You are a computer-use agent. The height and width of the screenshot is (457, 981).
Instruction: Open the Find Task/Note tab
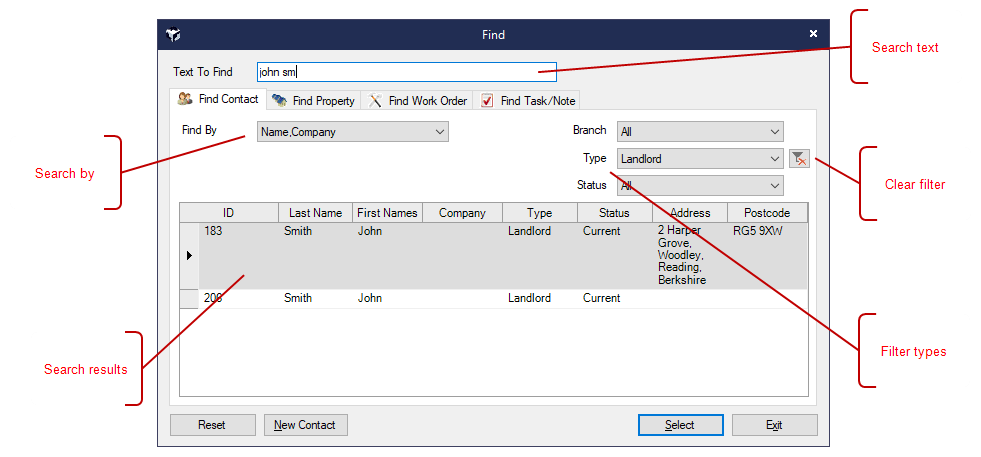(x=528, y=101)
